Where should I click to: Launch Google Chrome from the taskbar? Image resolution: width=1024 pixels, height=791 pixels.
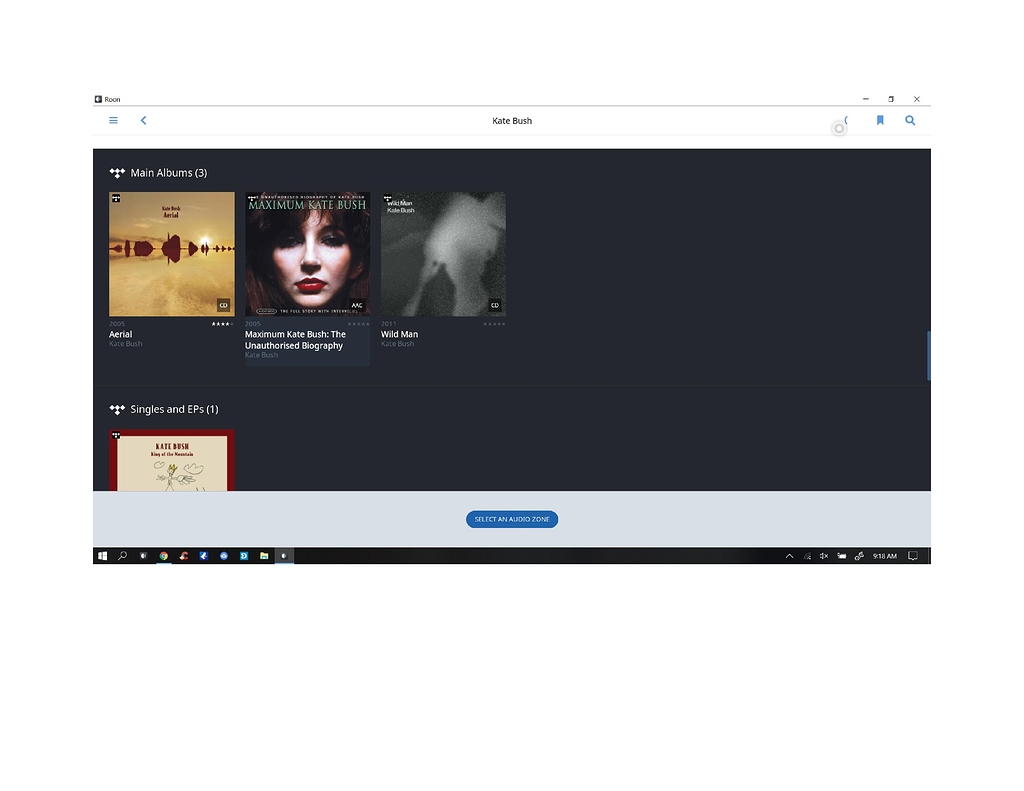164,556
